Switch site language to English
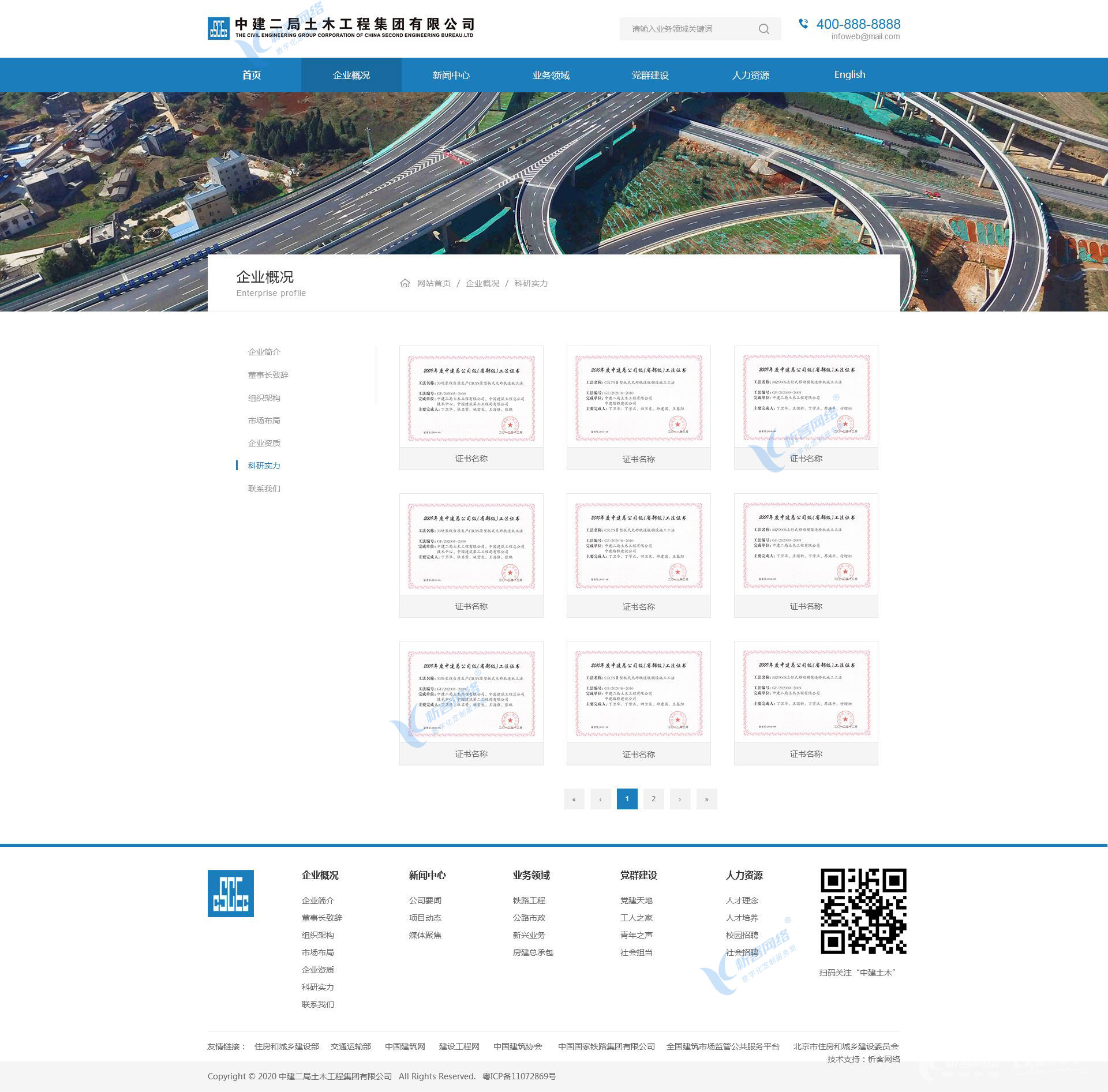This screenshot has width=1108, height=1092. (849, 74)
